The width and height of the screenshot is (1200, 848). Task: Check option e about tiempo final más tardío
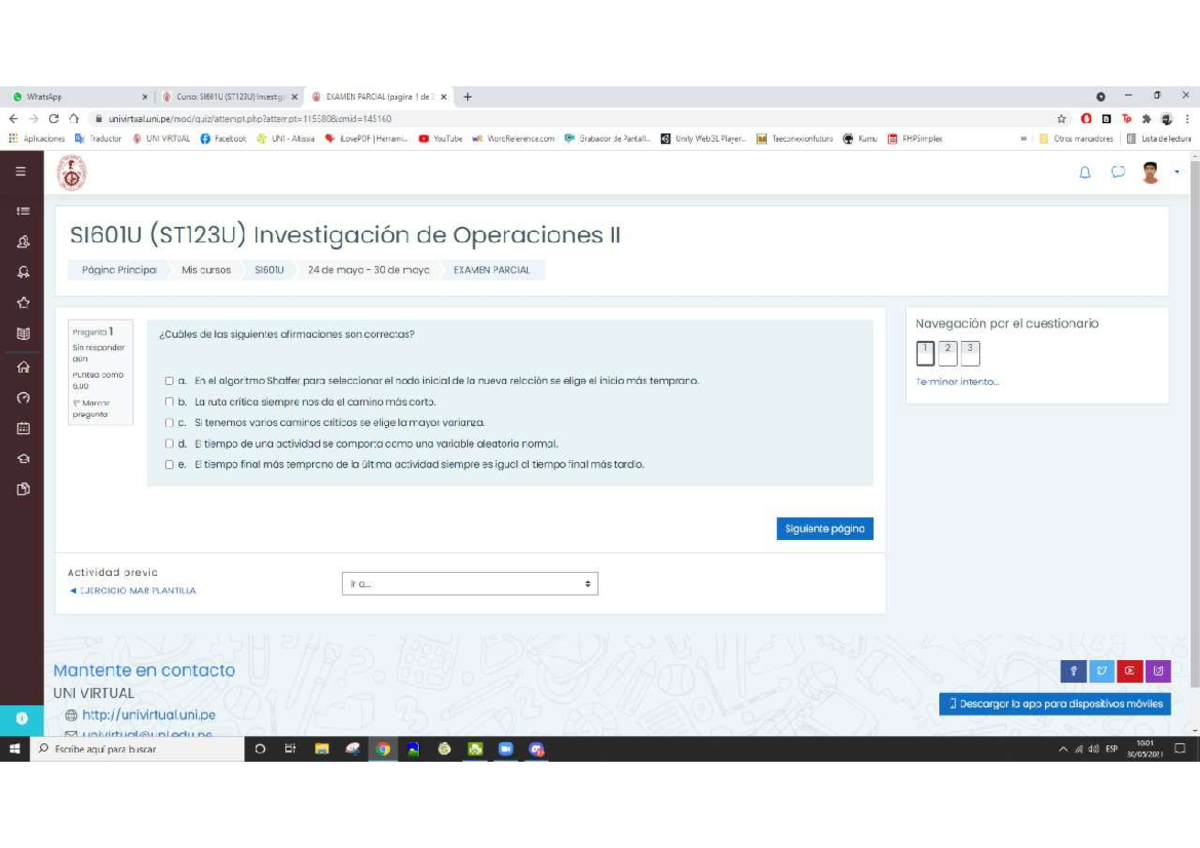(x=170, y=464)
